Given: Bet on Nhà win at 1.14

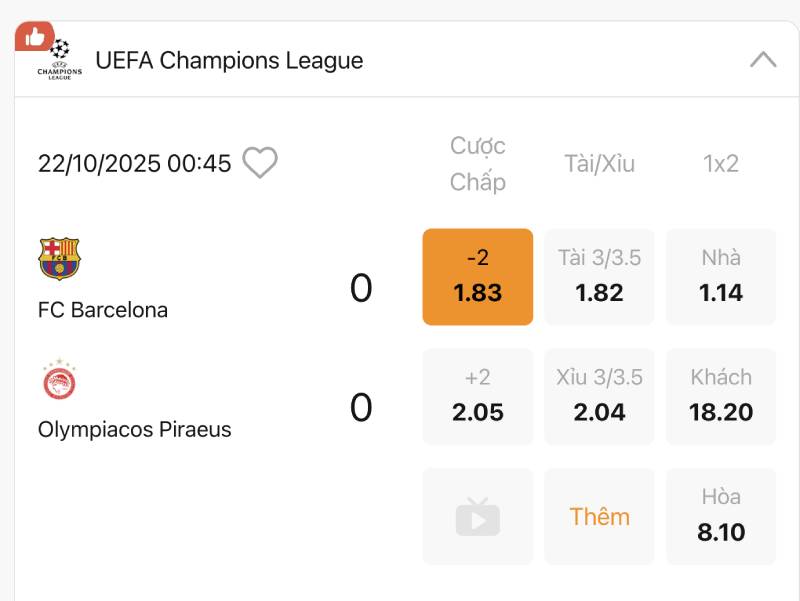Looking at the screenshot, I should click(721, 277).
